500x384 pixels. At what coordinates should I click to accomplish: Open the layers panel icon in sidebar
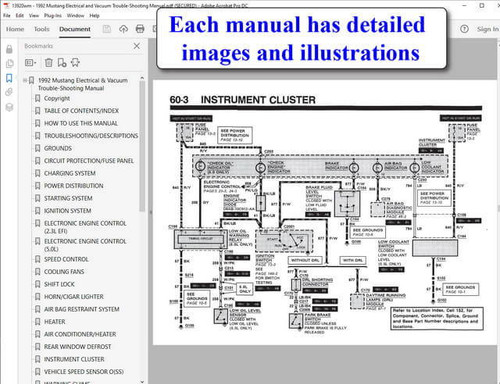9,107
